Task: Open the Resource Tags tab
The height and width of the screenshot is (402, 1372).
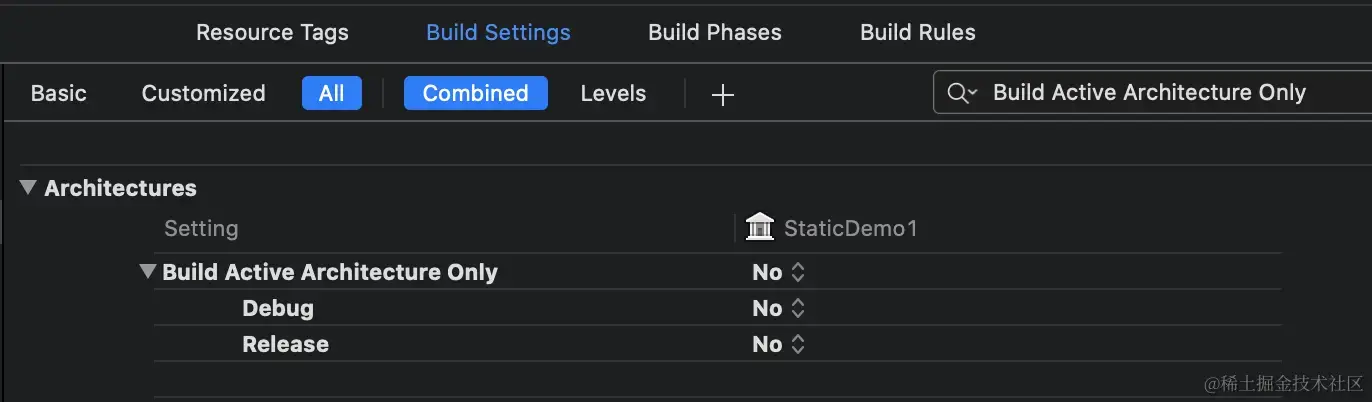Action: click(272, 32)
